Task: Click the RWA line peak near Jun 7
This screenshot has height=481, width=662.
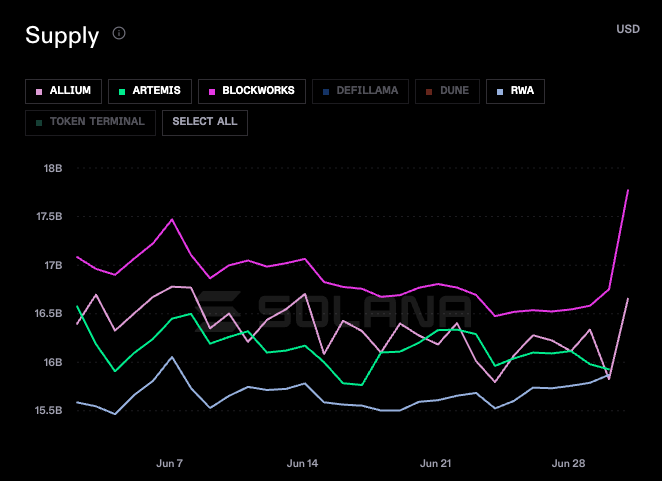Action: click(x=172, y=357)
